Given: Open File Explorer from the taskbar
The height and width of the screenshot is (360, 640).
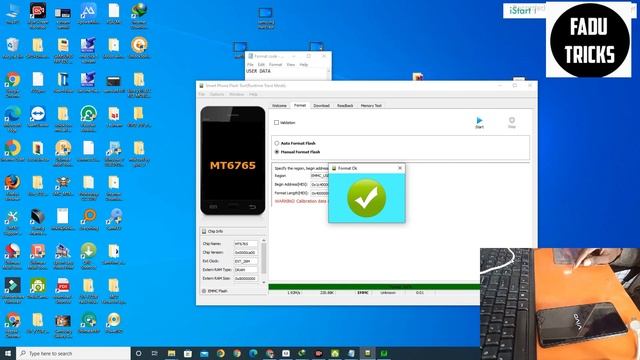Looking at the screenshot, I should (x=171, y=353).
